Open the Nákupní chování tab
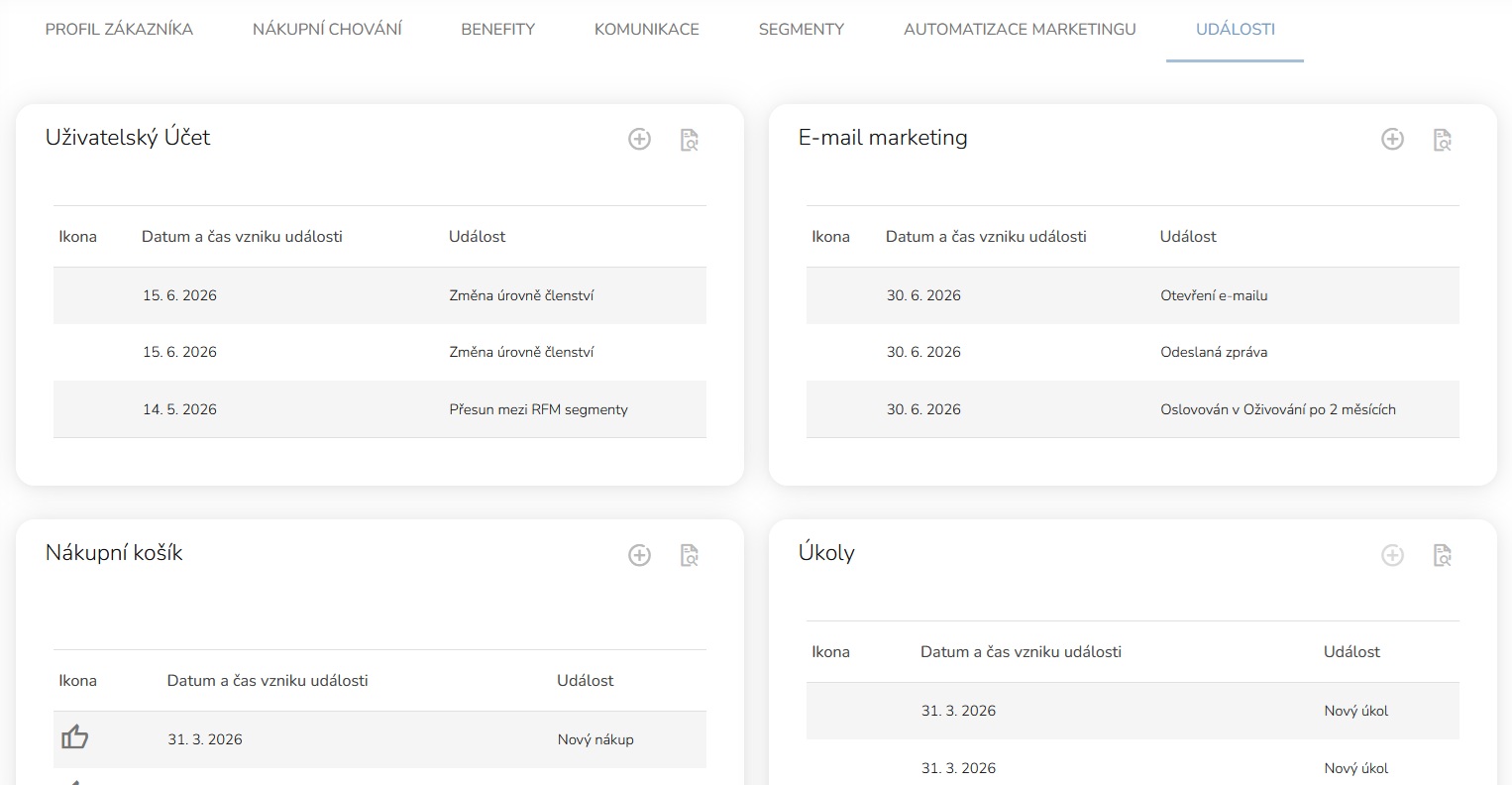The width and height of the screenshot is (1512, 785). 327,30
